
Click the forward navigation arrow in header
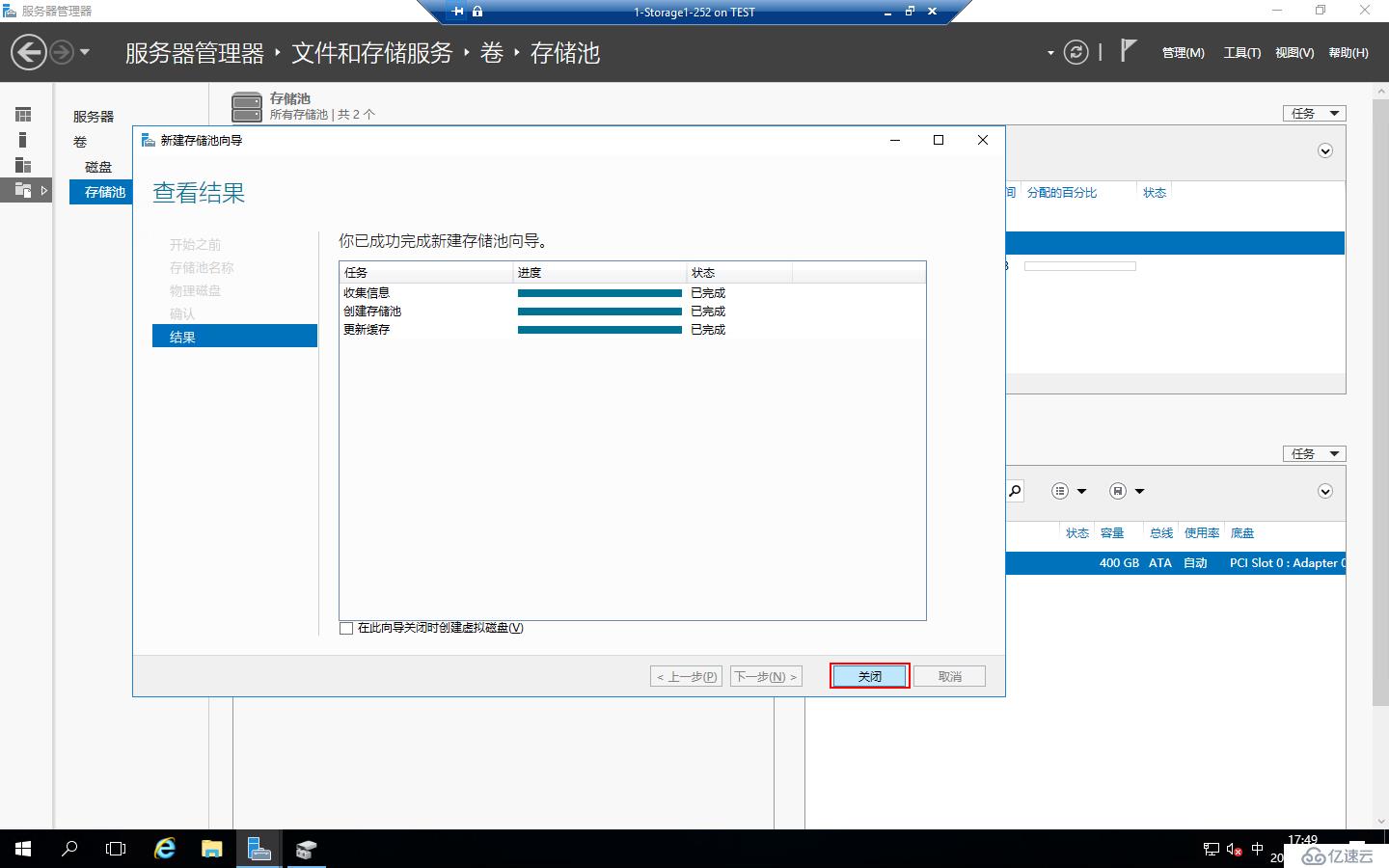(x=61, y=52)
